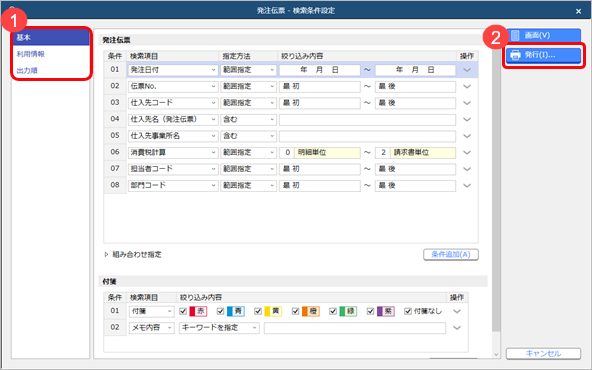
Task: Click the 画面(V) screen button
Action: pos(543,35)
